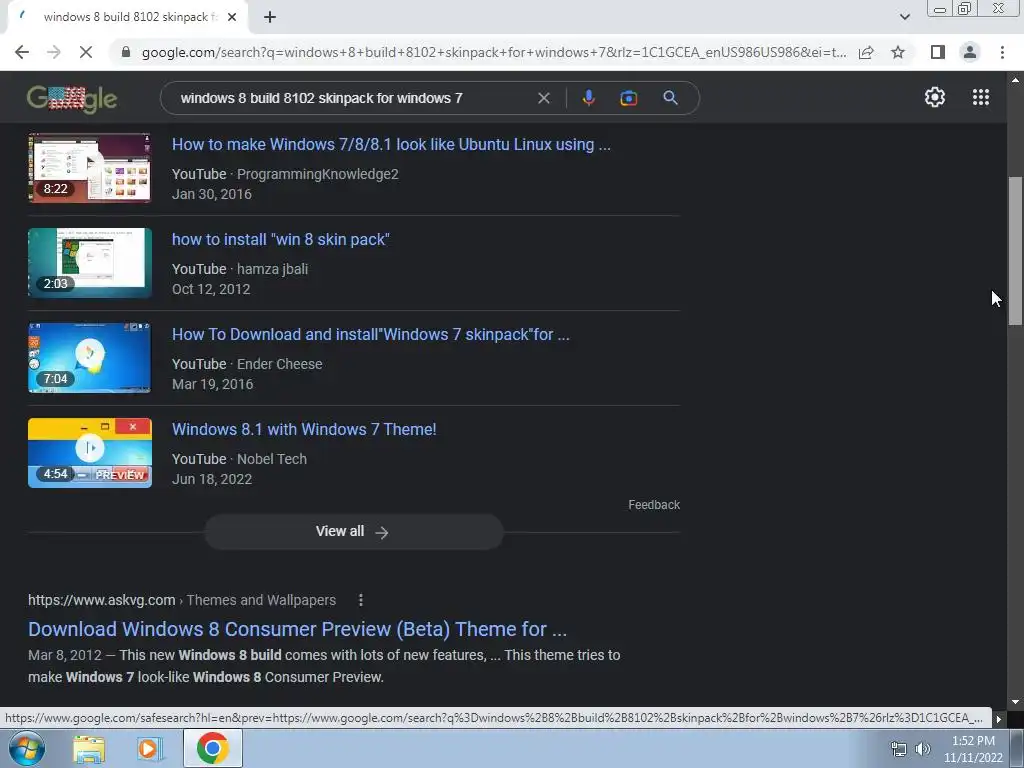Click the page vertical scrollbar thumb
The image size is (1024, 768).
click(x=1015, y=251)
